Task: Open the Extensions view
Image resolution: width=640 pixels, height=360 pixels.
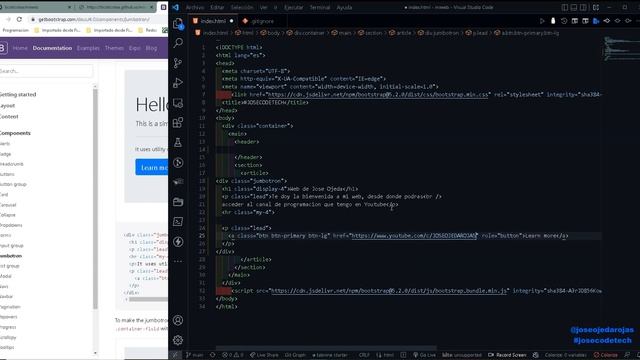Action: (178, 122)
